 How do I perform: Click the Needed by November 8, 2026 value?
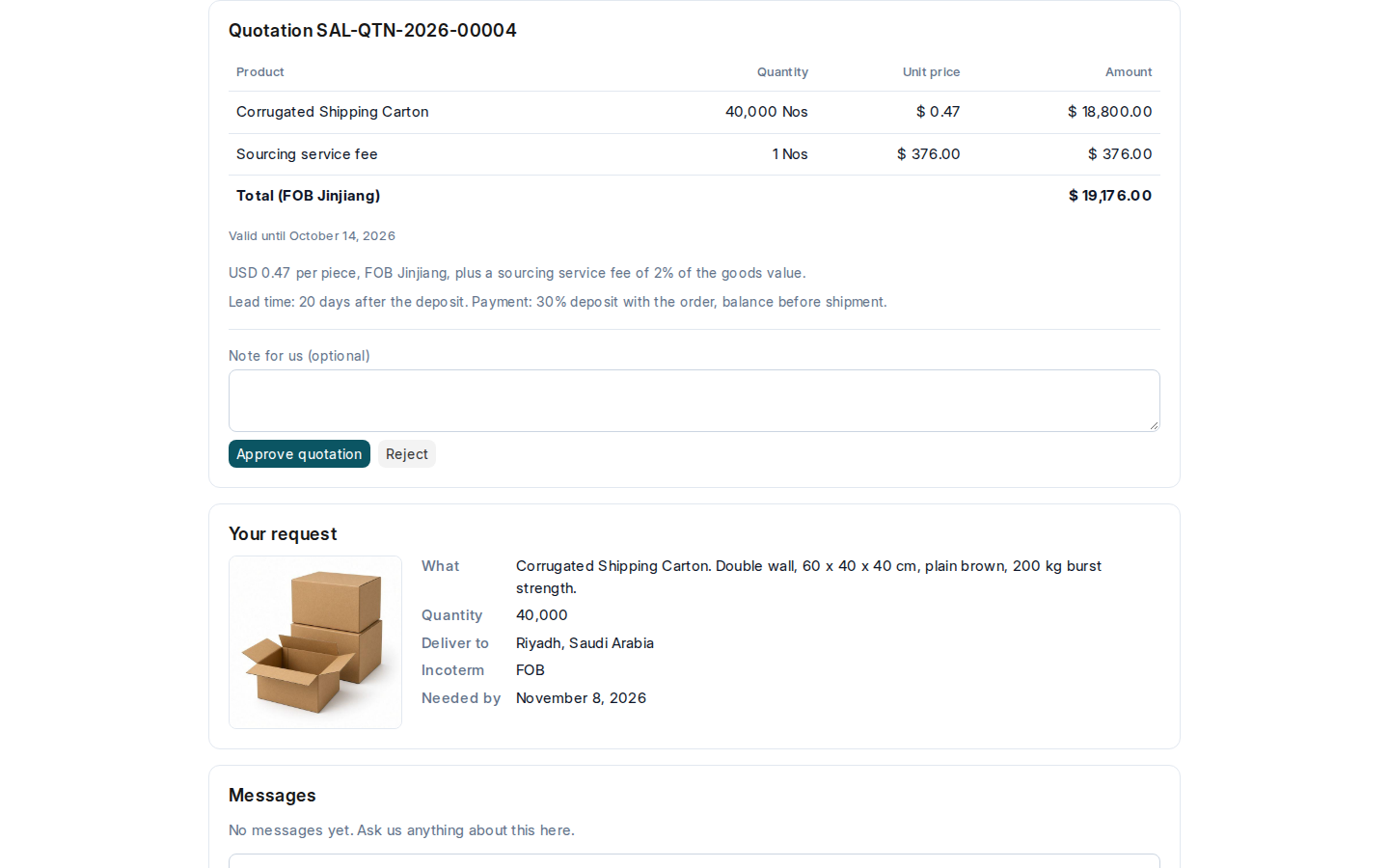(581, 698)
